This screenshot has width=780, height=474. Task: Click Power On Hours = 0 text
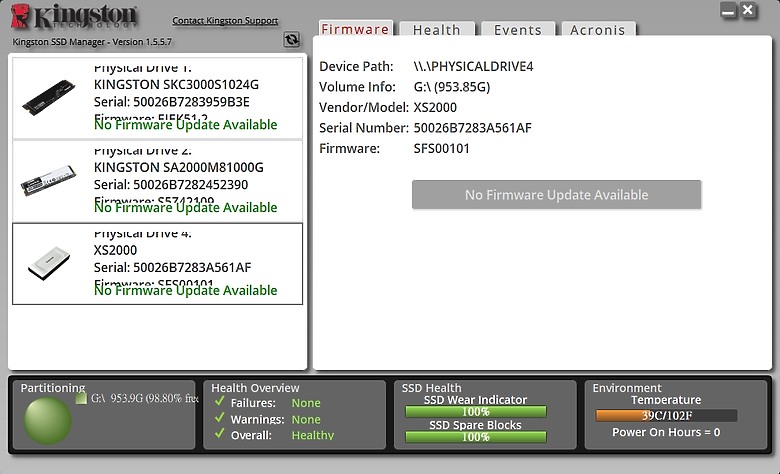click(x=666, y=432)
